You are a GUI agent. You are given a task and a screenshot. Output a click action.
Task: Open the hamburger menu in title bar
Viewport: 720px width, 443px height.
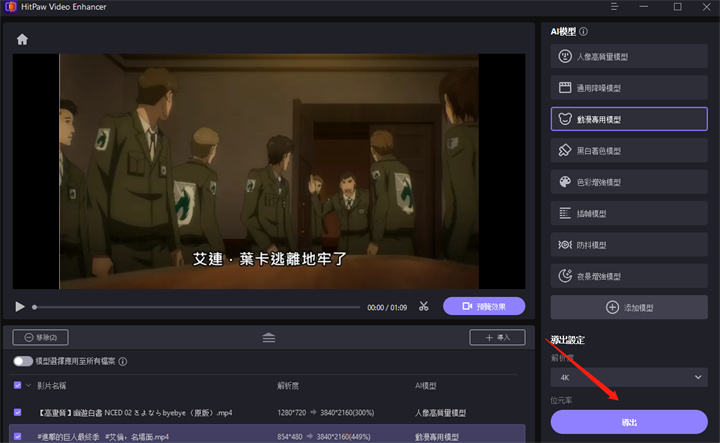pos(614,6)
